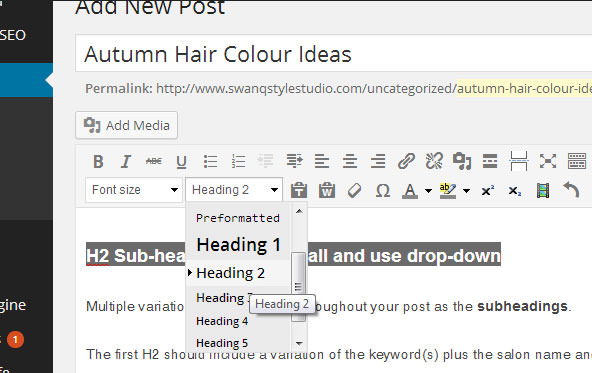
Task: Insert a numbered list
Action: [239, 161]
